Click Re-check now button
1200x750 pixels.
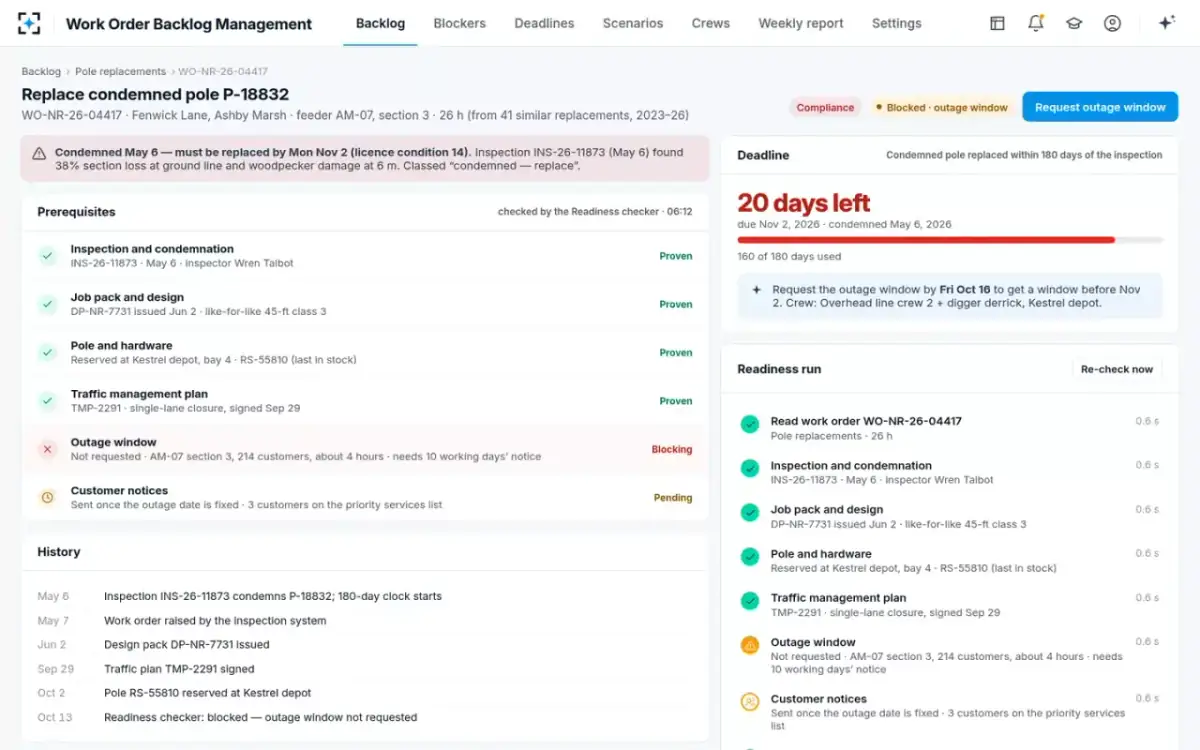(1117, 369)
